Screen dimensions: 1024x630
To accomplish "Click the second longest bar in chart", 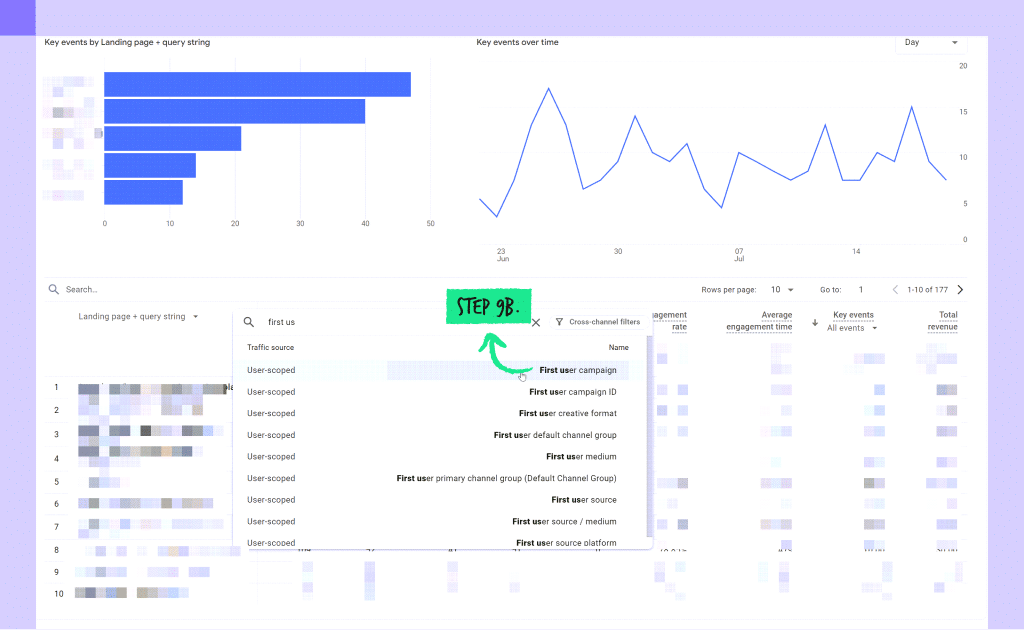I will coord(234,111).
